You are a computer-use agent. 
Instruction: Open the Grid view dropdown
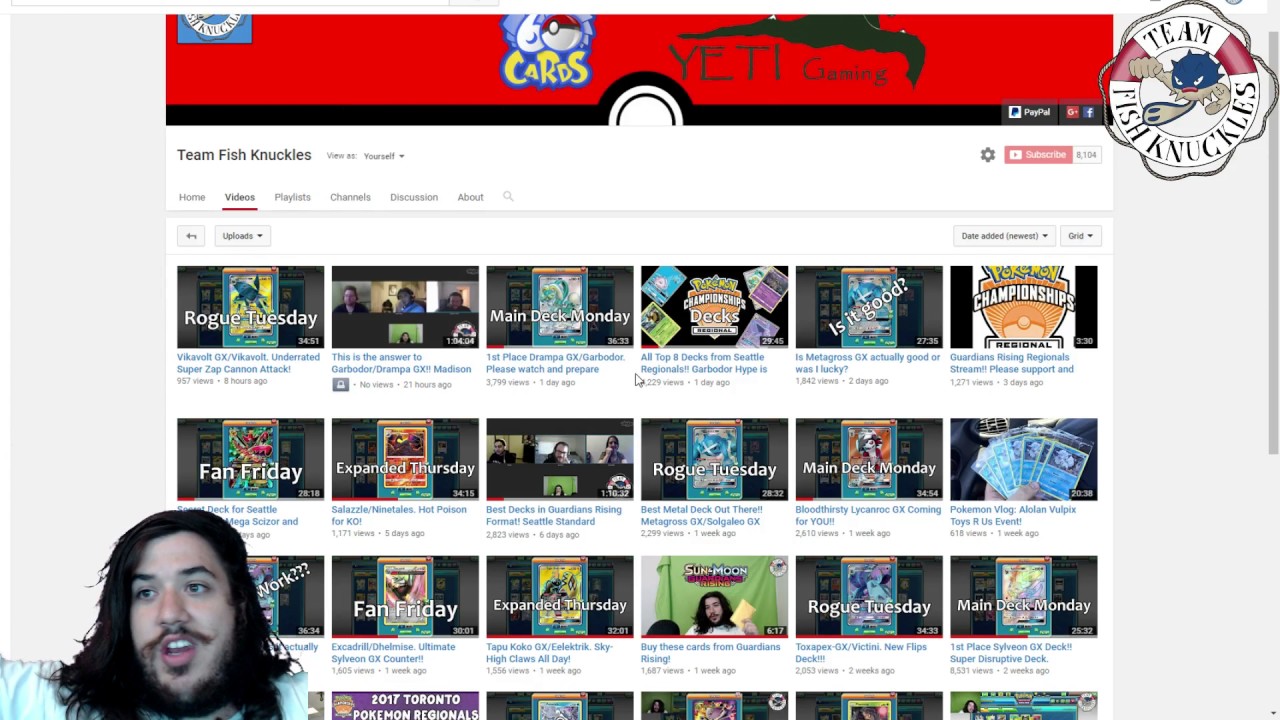click(x=1080, y=236)
